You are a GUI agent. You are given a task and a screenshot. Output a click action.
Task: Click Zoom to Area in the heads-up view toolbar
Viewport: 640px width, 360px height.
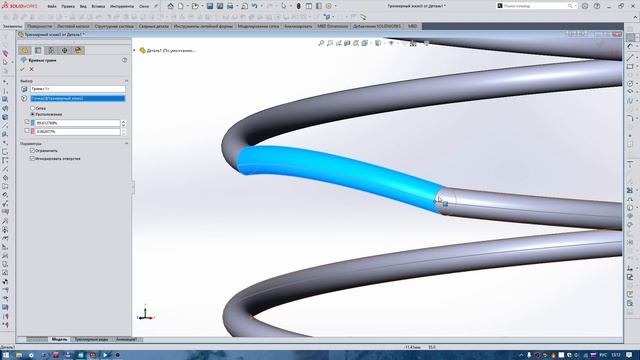[x=330, y=43]
